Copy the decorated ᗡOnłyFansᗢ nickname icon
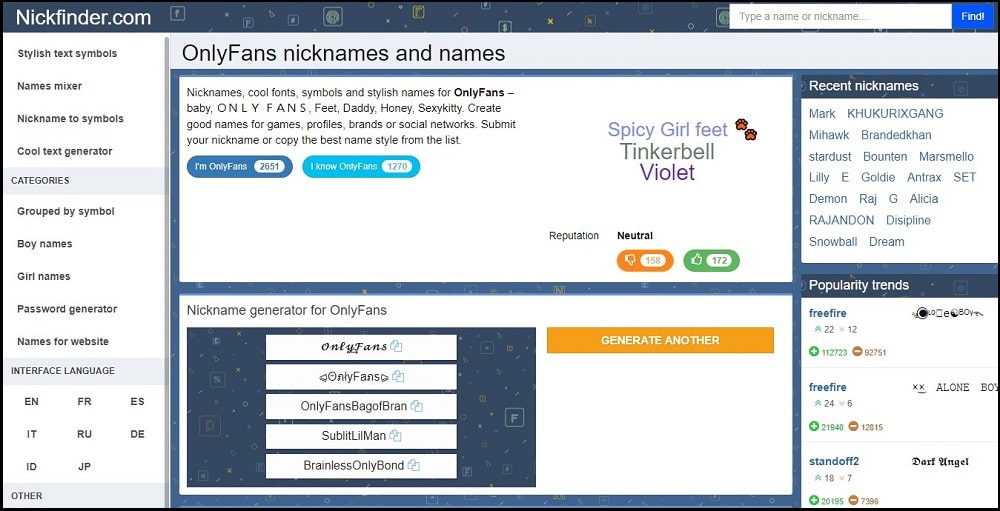The width and height of the screenshot is (1000, 511). coord(399,377)
